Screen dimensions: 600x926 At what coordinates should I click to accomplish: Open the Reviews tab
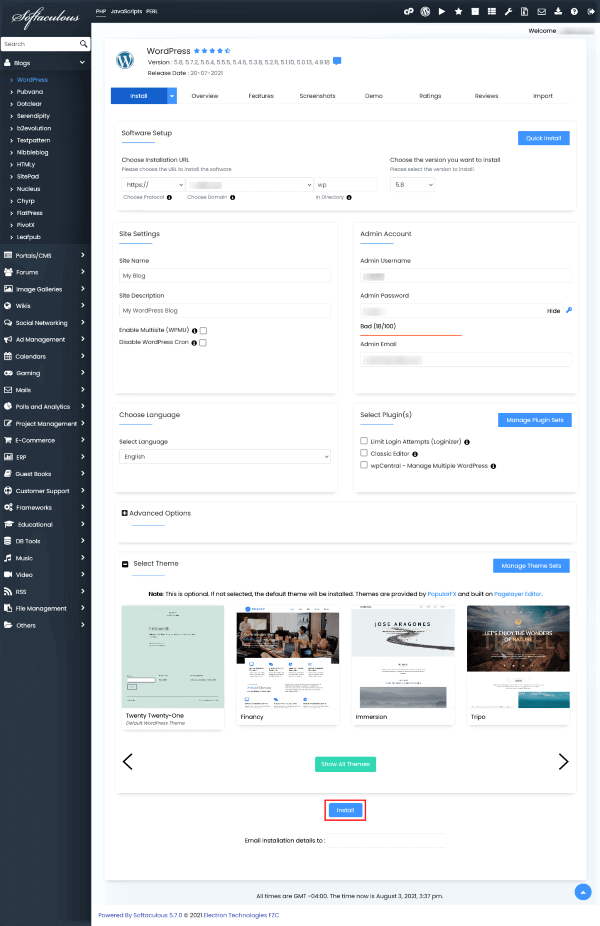pyautogui.click(x=486, y=96)
